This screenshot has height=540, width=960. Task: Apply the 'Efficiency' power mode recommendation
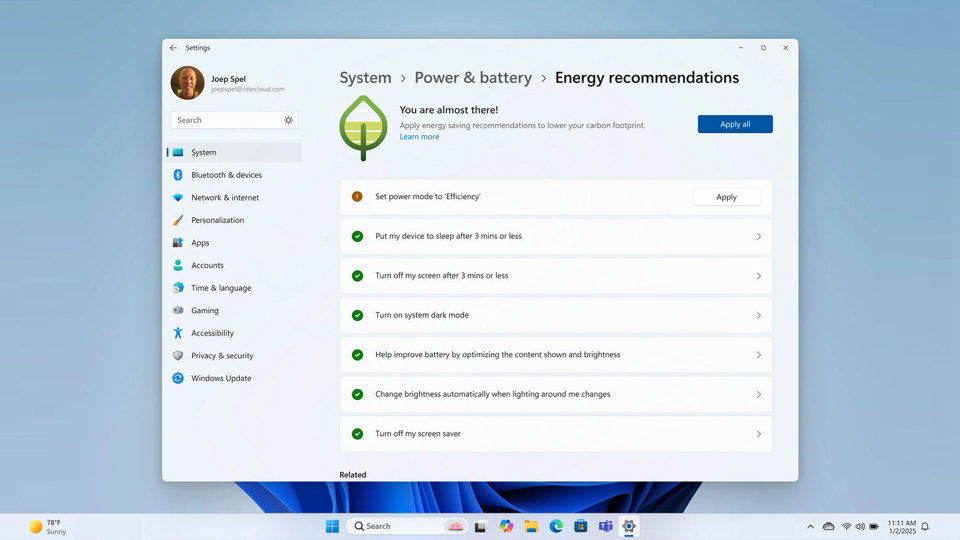pyautogui.click(x=727, y=197)
